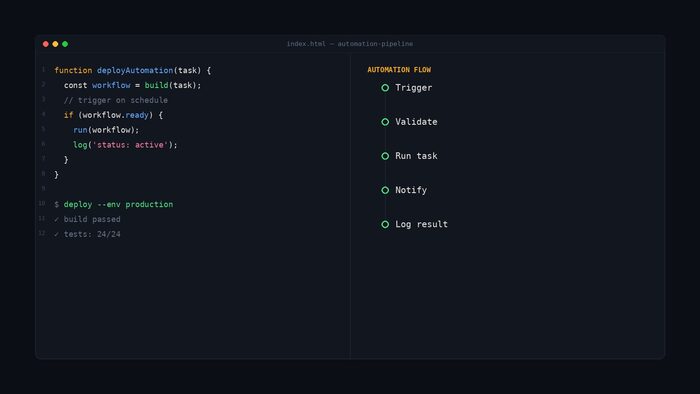Click the workflow variable in const line
700x394 pixels.
111,85
